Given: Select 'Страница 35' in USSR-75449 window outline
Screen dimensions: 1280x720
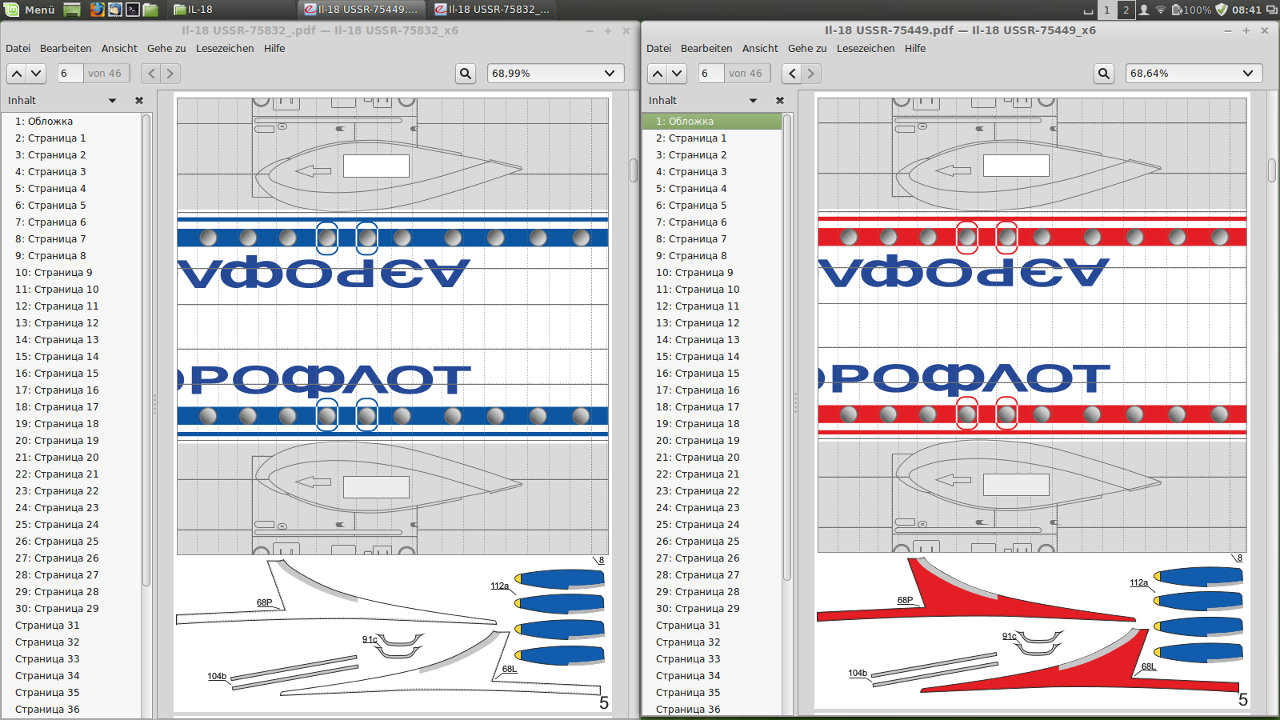Looking at the screenshot, I should pos(712,692).
